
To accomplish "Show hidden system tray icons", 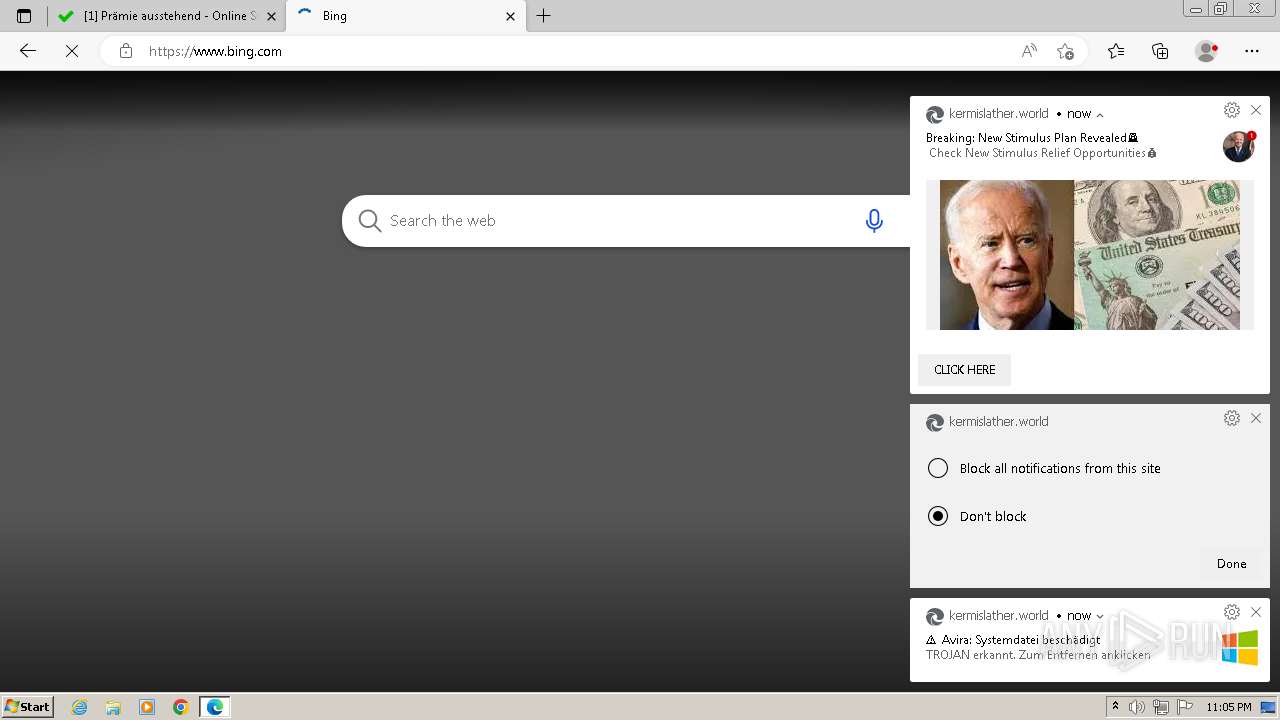I will pyautogui.click(x=1115, y=707).
